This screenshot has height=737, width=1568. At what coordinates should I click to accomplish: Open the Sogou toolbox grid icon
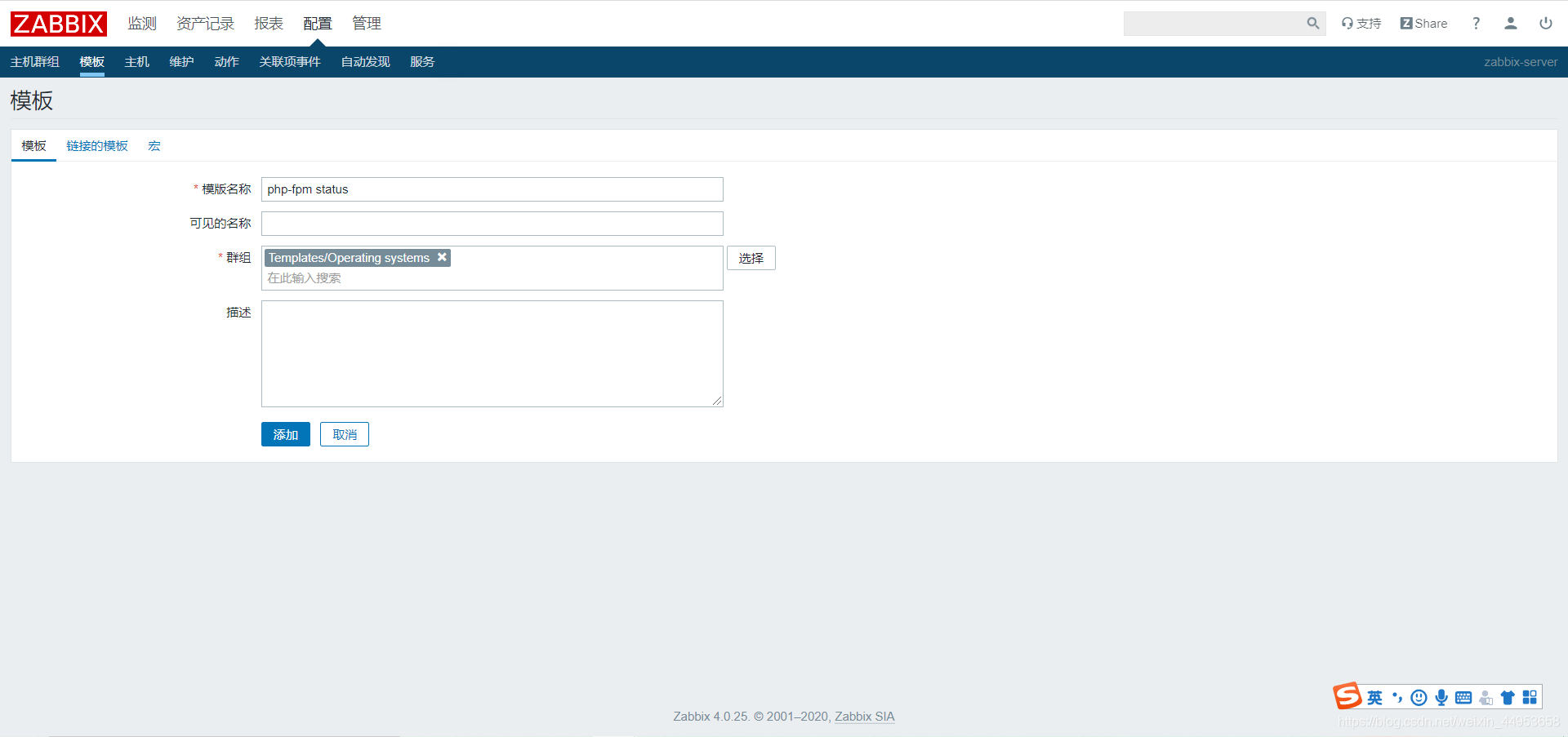[1530, 697]
